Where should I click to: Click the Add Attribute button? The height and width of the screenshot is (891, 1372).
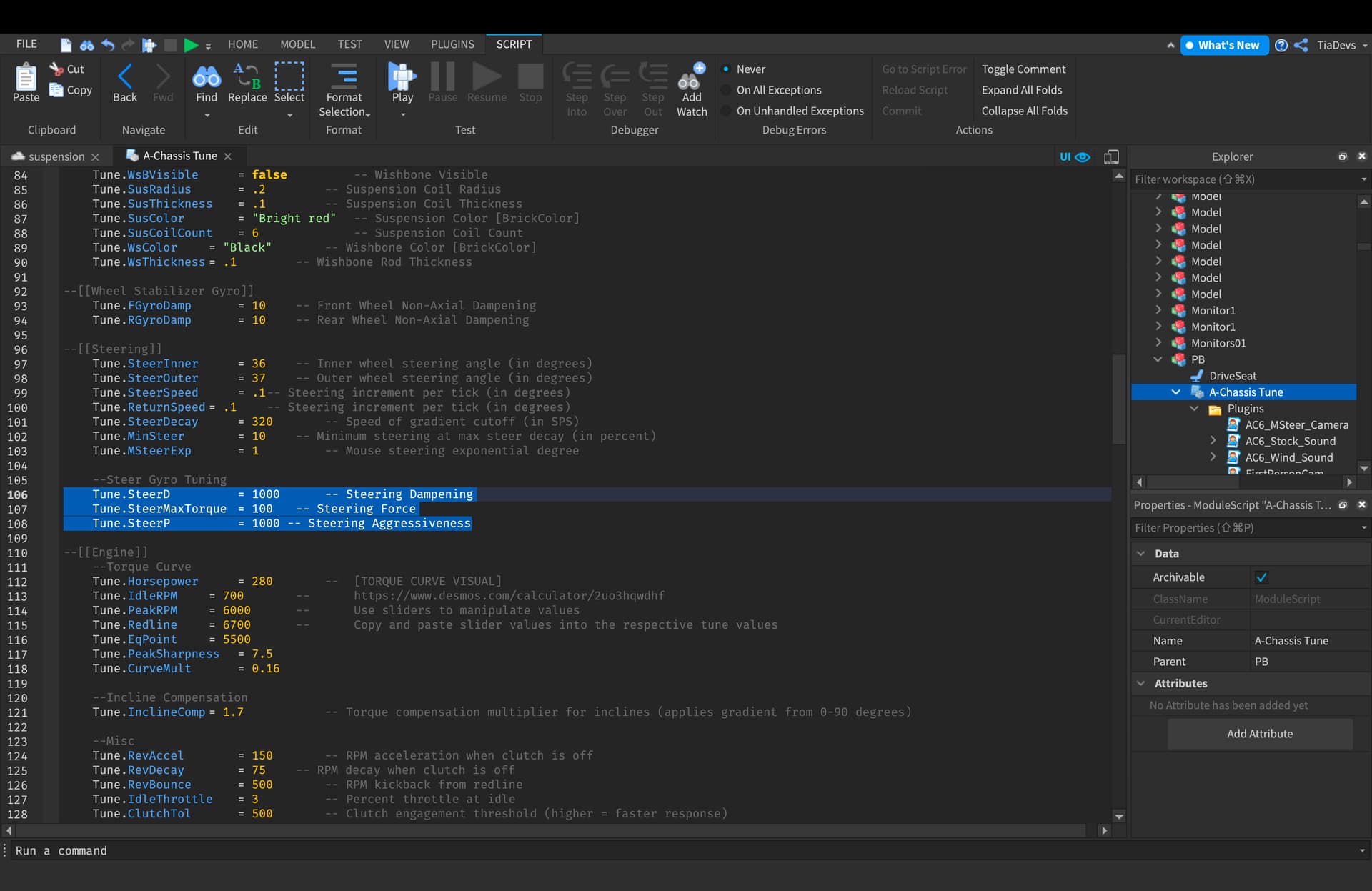pyautogui.click(x=1260, y=734)
